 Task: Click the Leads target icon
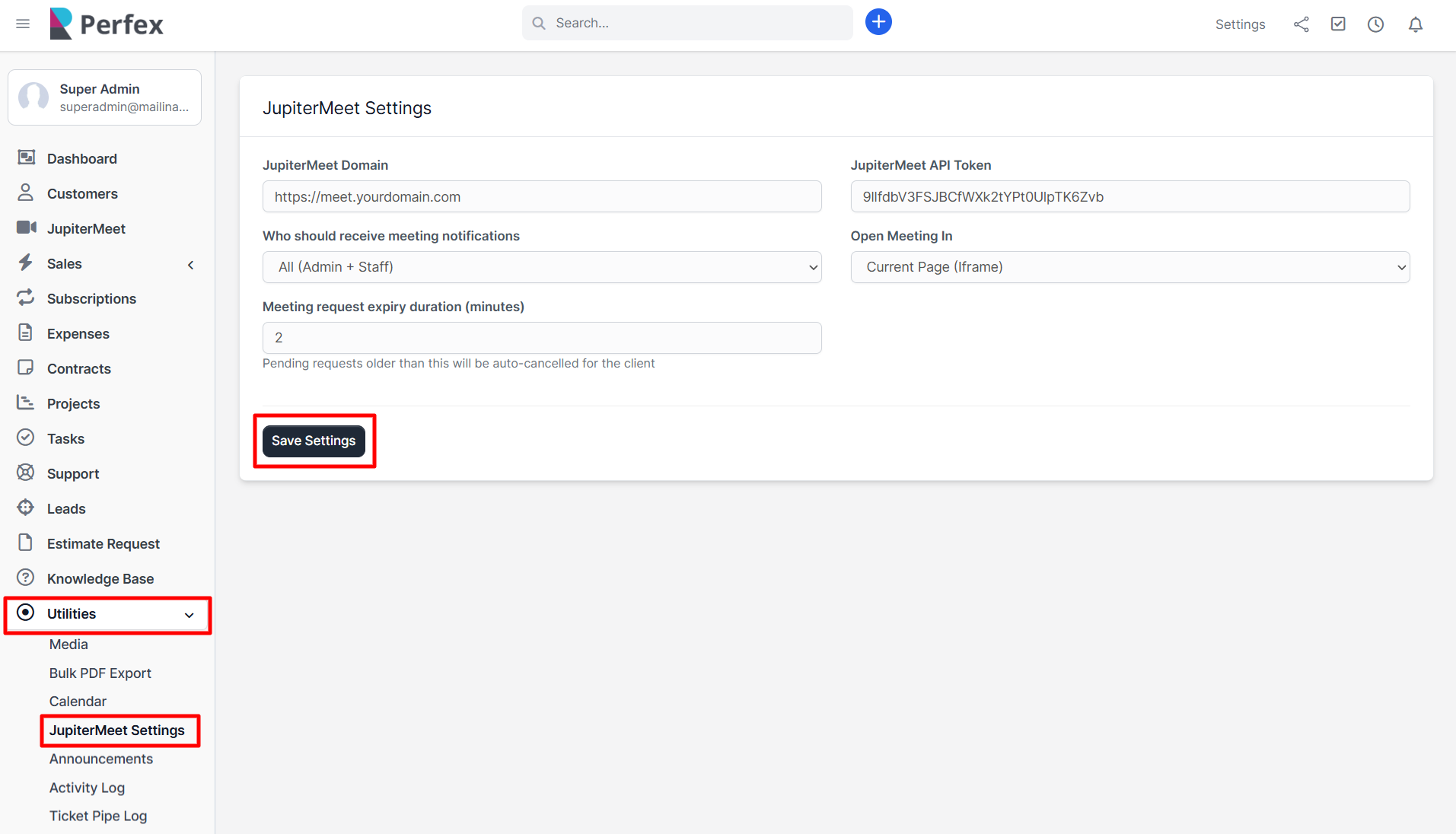[26, 508]
